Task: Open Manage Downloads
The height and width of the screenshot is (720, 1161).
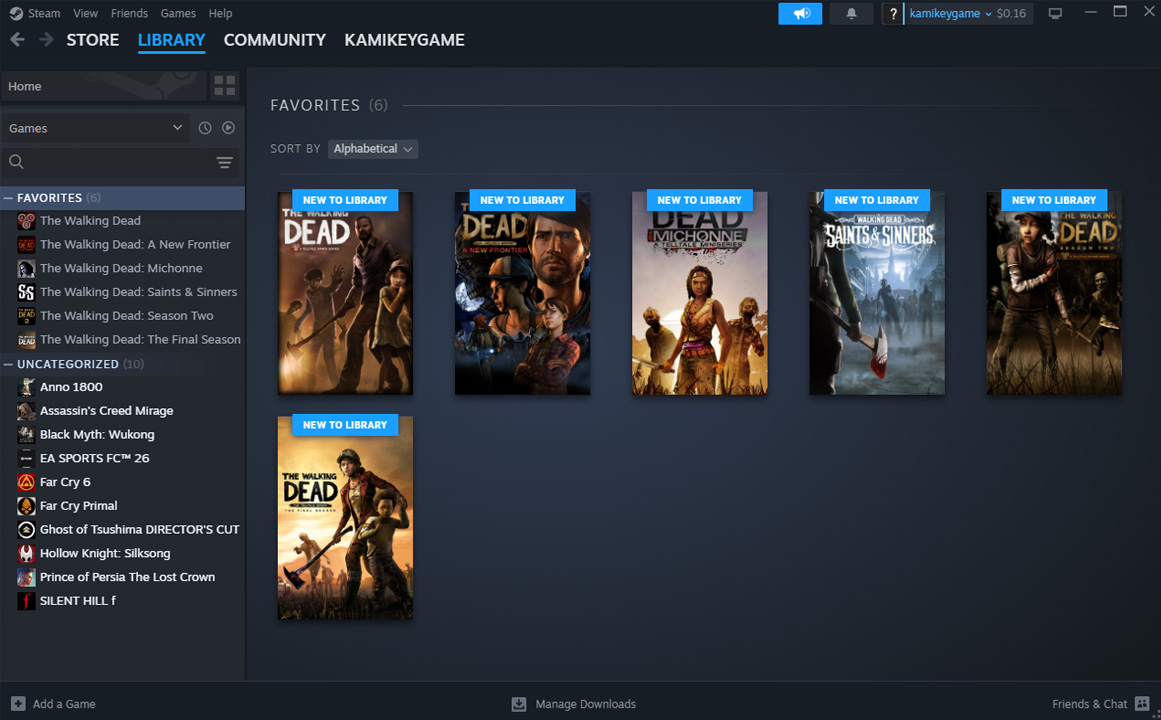Action: pos(574,704)
